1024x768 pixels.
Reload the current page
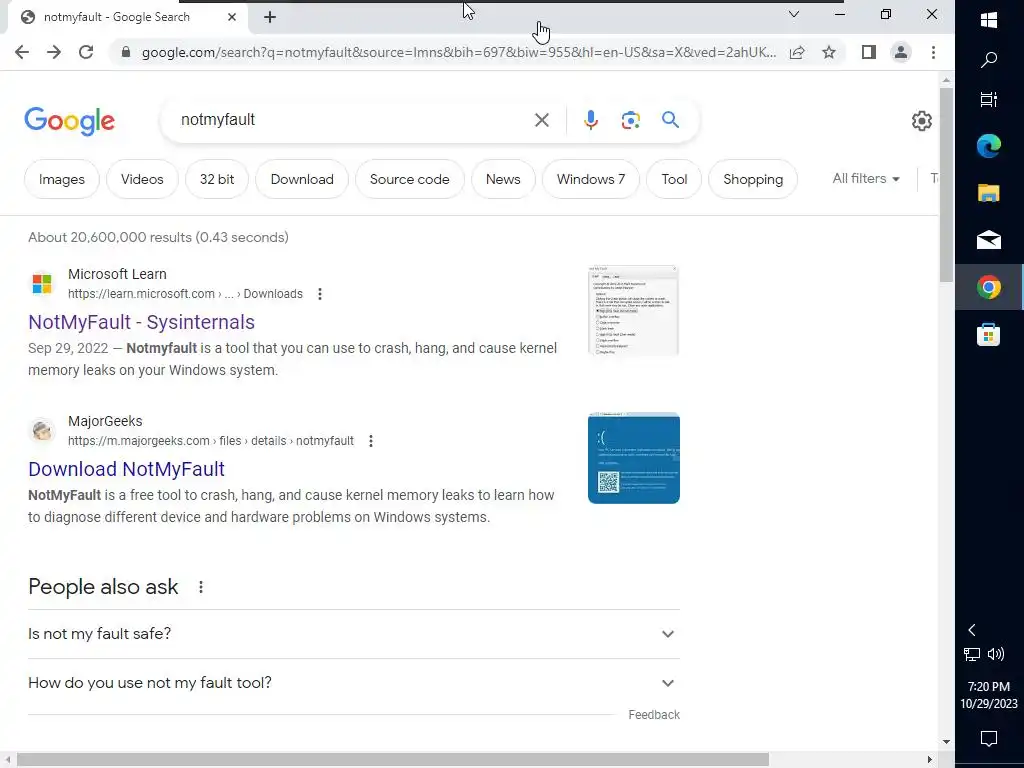point(86,52)
